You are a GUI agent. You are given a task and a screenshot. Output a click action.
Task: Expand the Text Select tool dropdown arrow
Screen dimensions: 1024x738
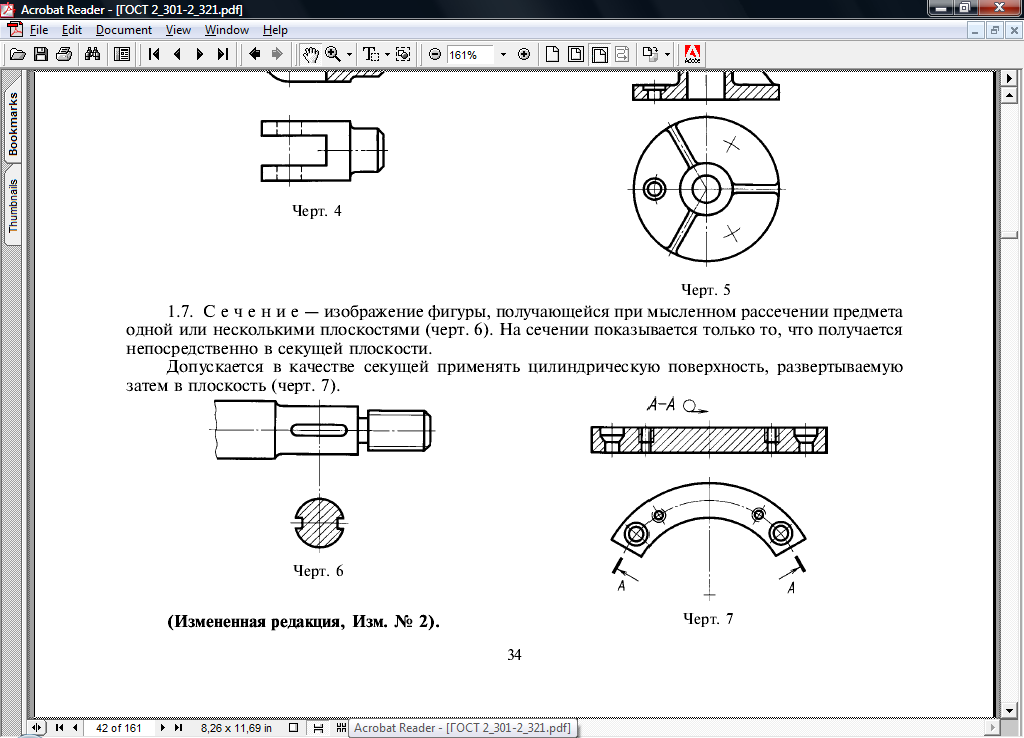pyautogui.click(x=387, y=55)
